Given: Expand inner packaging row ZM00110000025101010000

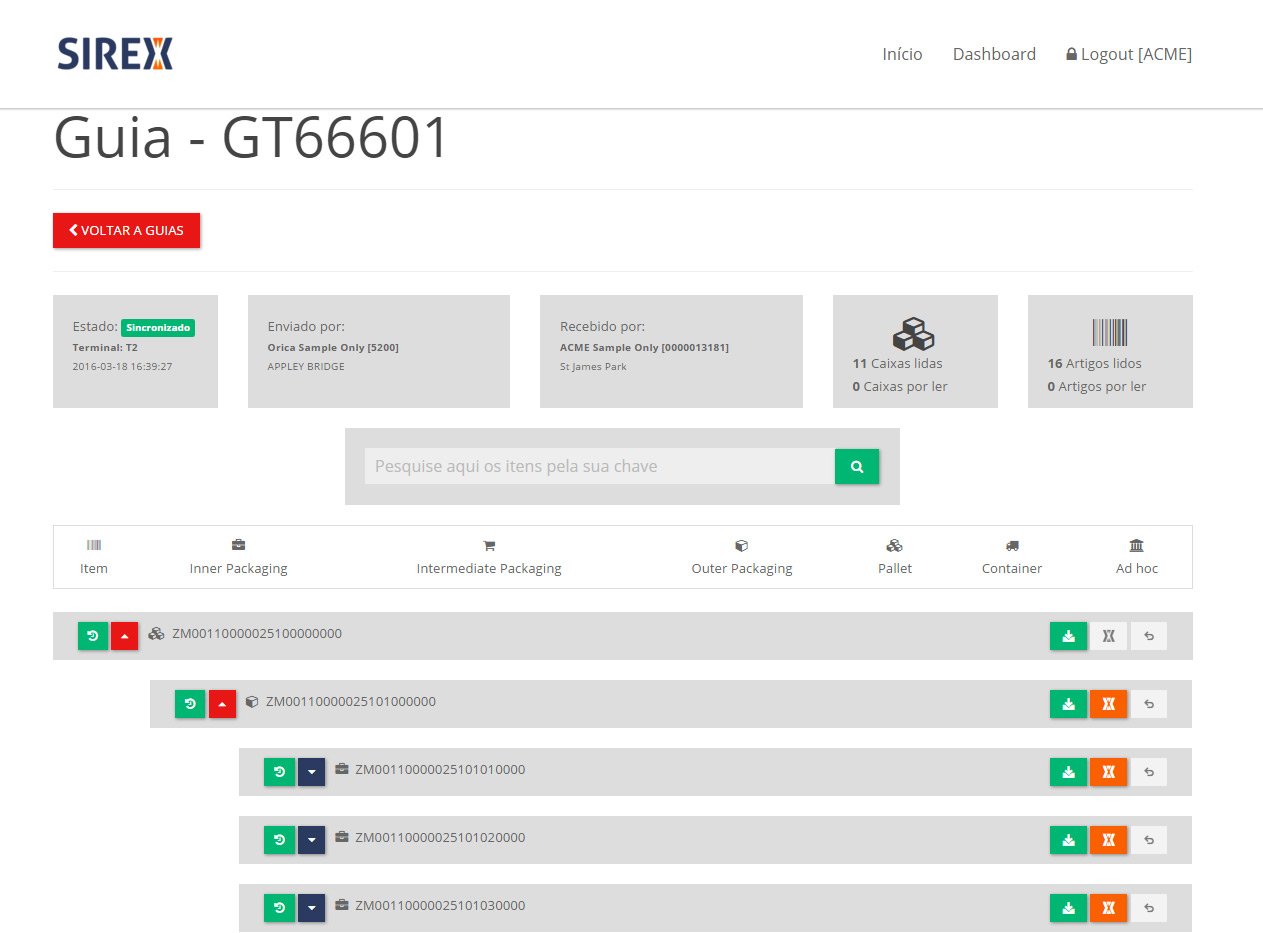Looking at the screenshot, I should click(312, 772).
